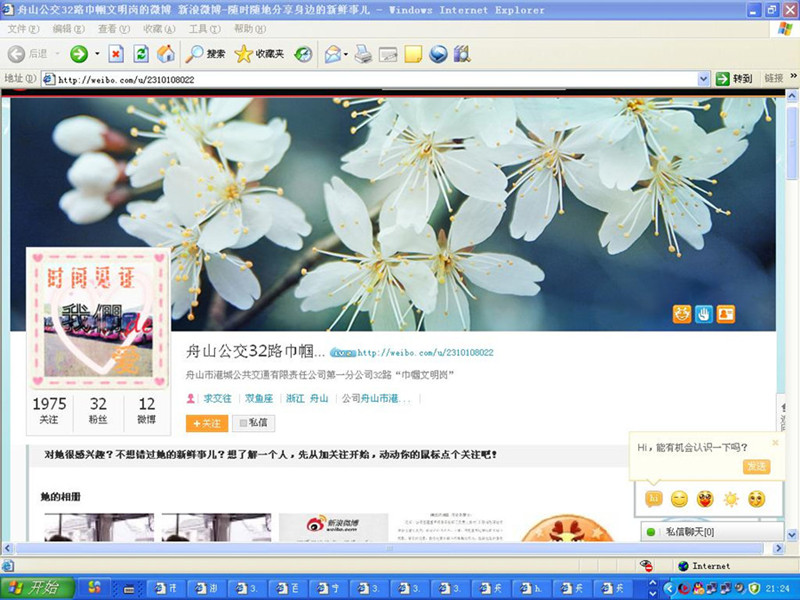The image size is (800, 600).
Task: Click the orange smiley badge on banner
Action: point(682,314)
